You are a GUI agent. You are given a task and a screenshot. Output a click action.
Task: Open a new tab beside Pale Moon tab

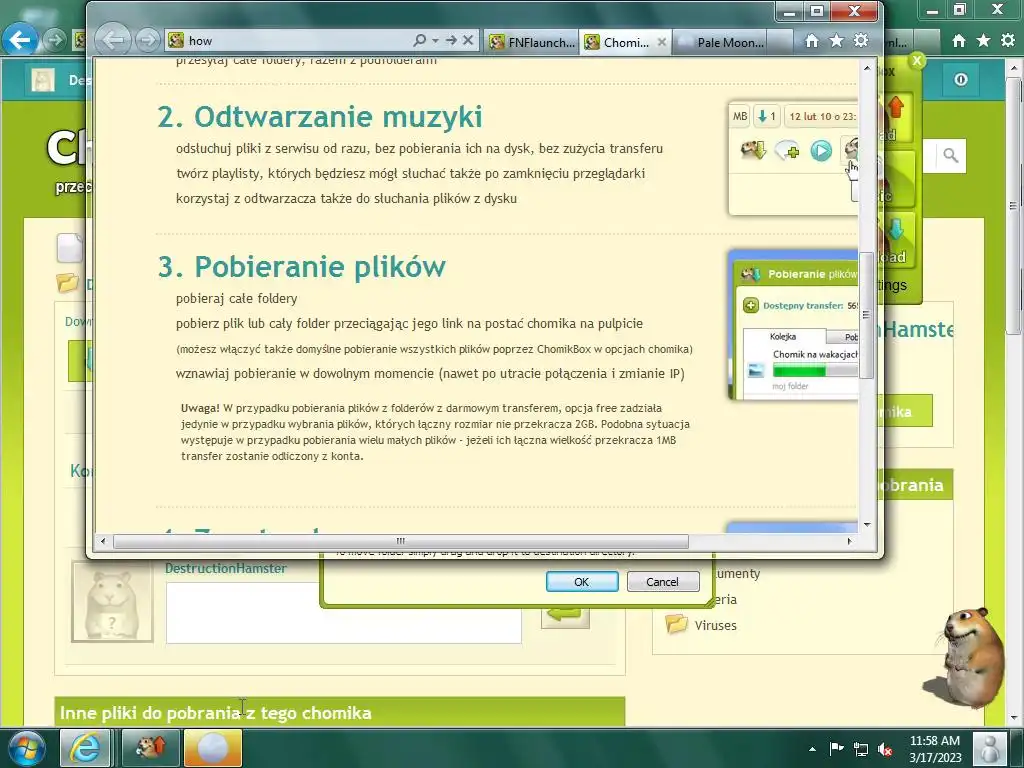tap(781, 42)
